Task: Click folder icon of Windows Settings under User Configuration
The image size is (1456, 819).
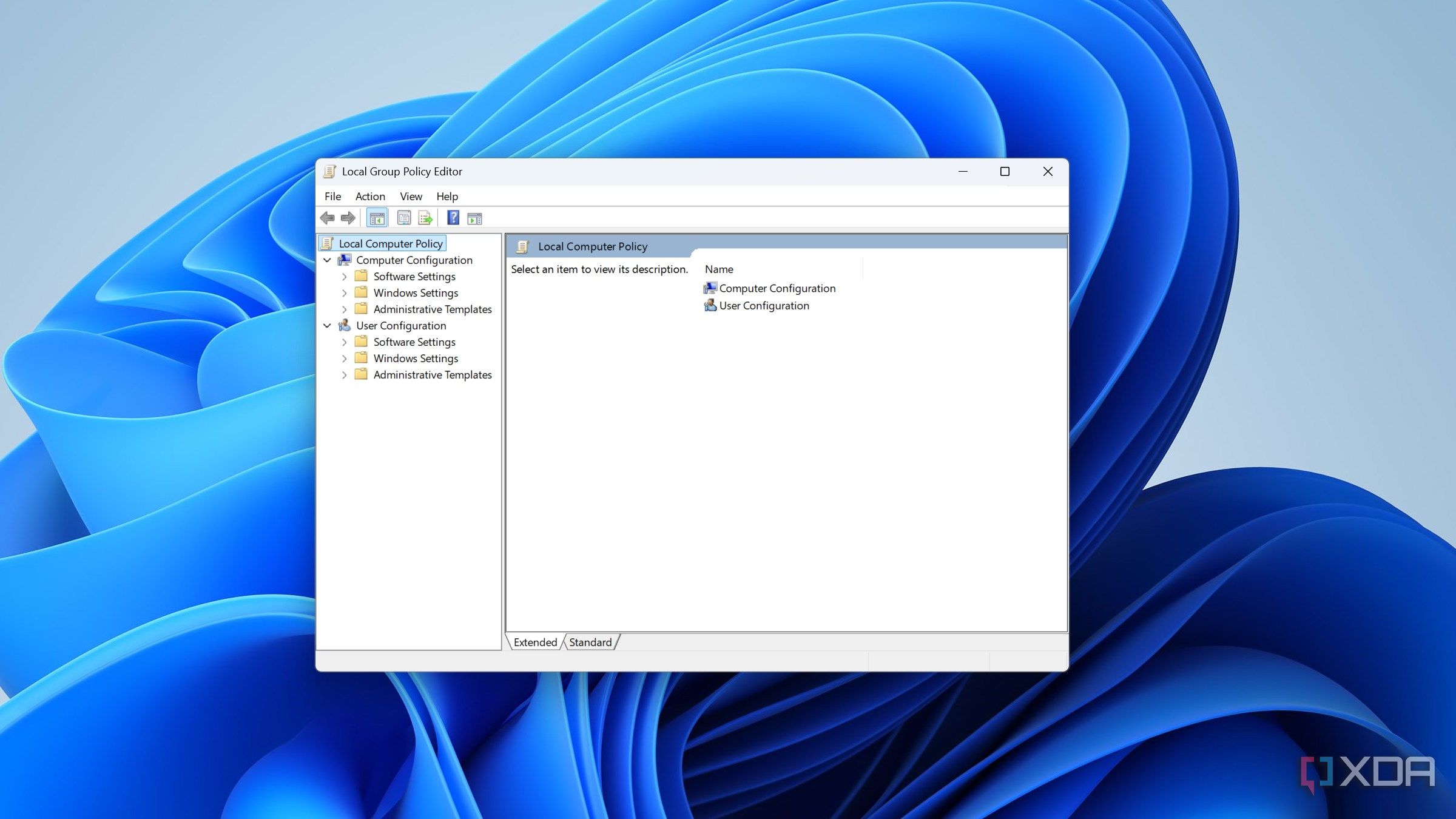Action: pos(361,358)
